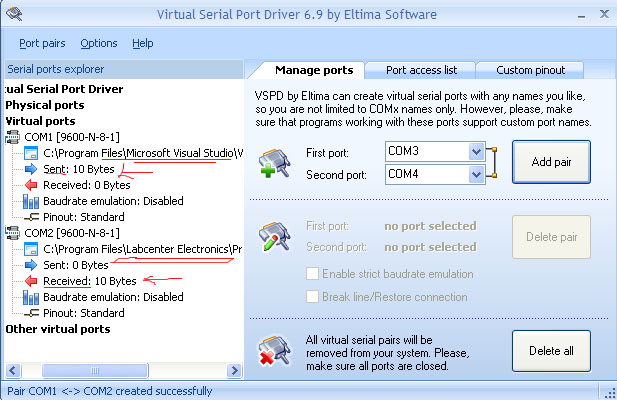The width and height of the screenshot is (617, 400).
Task: Click 'Sent: 0 Bytes' under COM2
Action: (x=76, y=265)
